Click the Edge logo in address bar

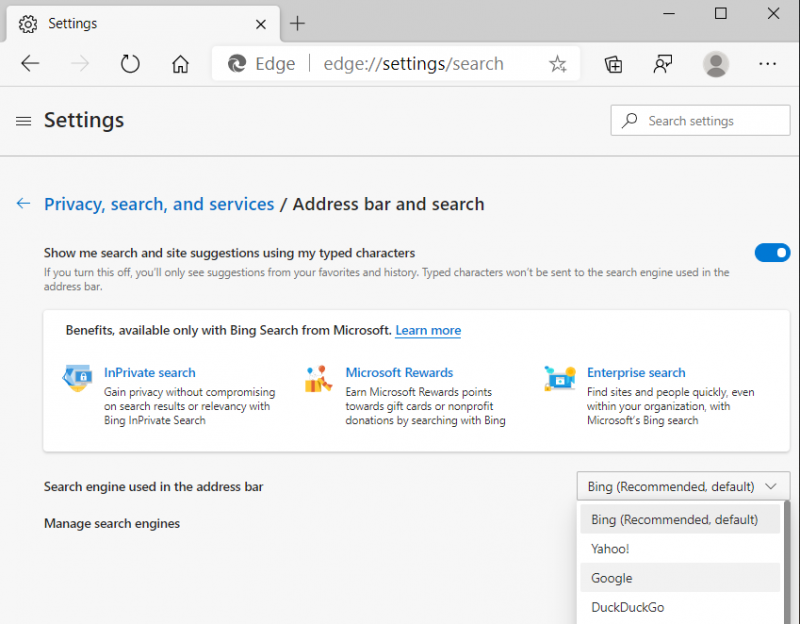pyautogui.click(x=237, y=64)
